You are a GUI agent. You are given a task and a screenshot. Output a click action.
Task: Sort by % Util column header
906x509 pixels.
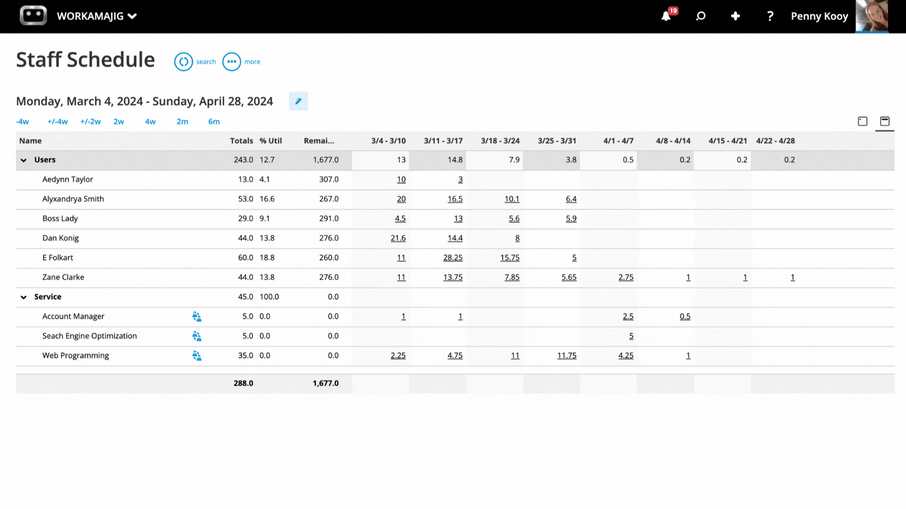pyautogui.click(x=271, y=140)
